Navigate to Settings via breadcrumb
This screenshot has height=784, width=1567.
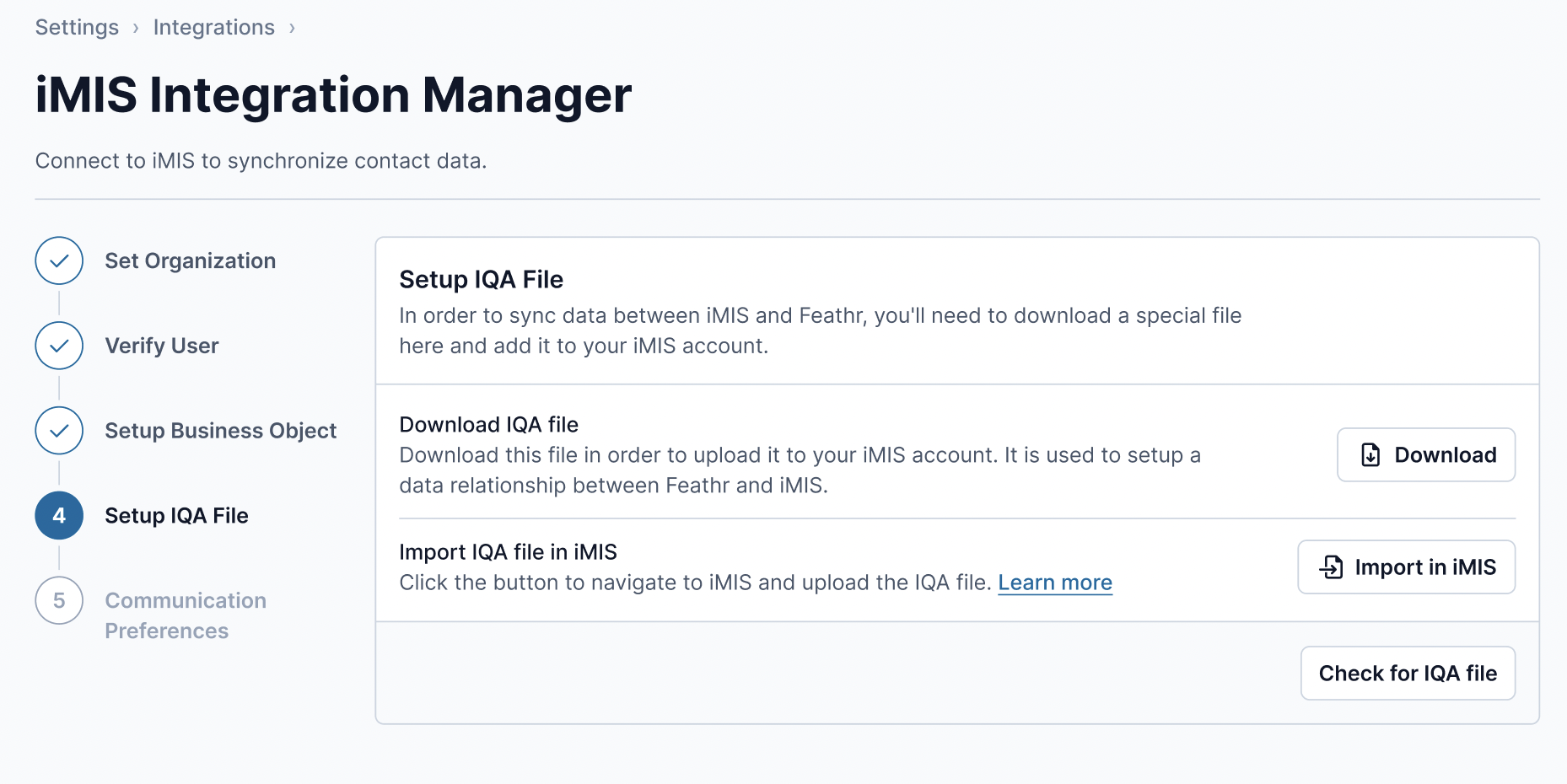[77, 28]
